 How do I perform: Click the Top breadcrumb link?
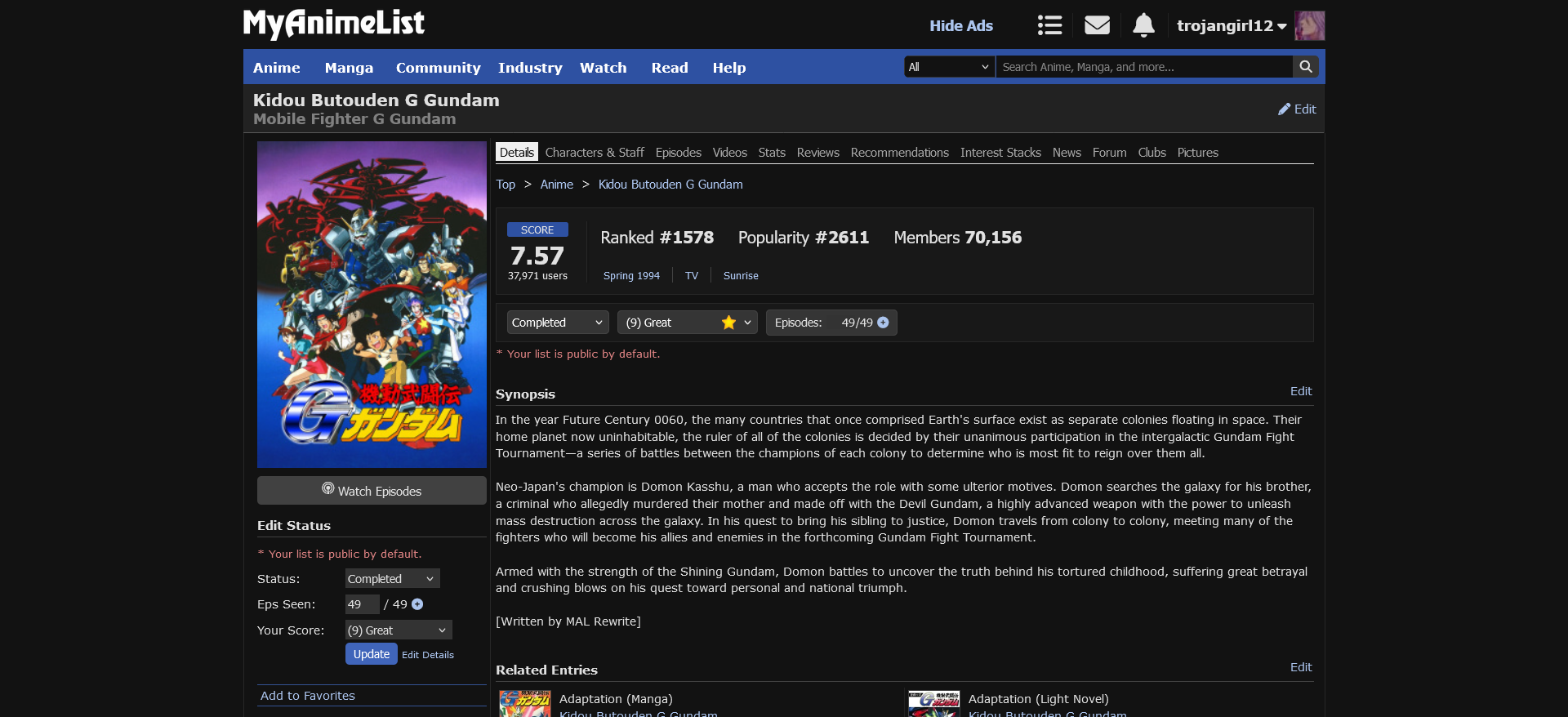506,184
